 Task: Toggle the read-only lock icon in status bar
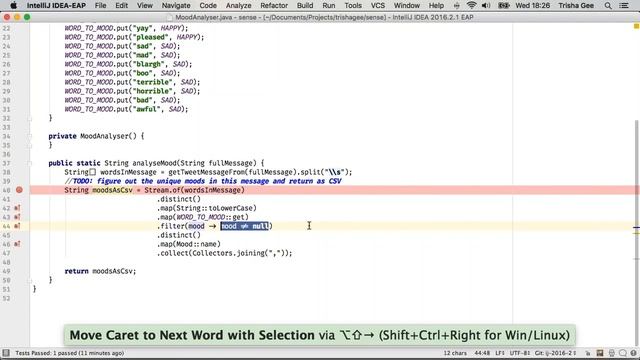click(588, 353)
